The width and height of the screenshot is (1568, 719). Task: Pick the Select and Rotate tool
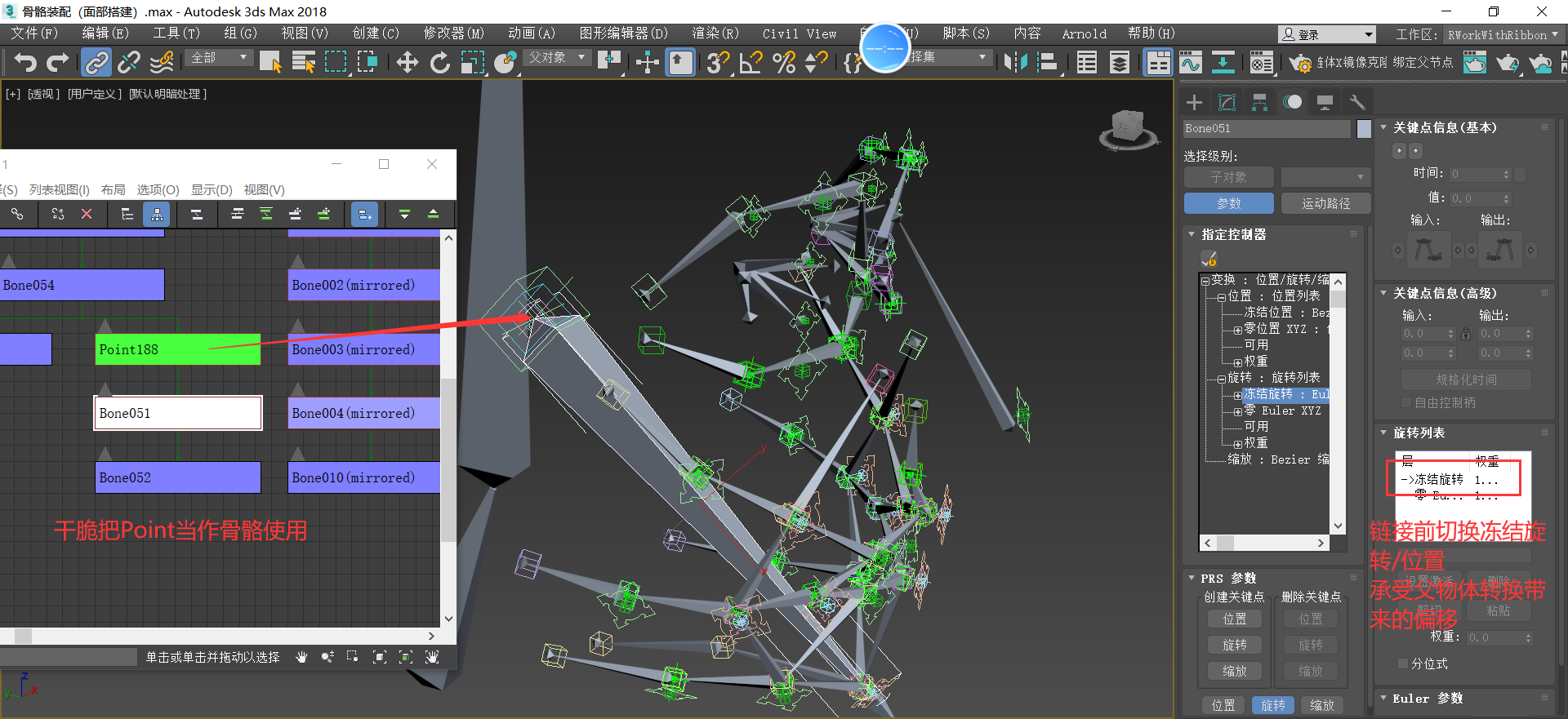(439, 62)
